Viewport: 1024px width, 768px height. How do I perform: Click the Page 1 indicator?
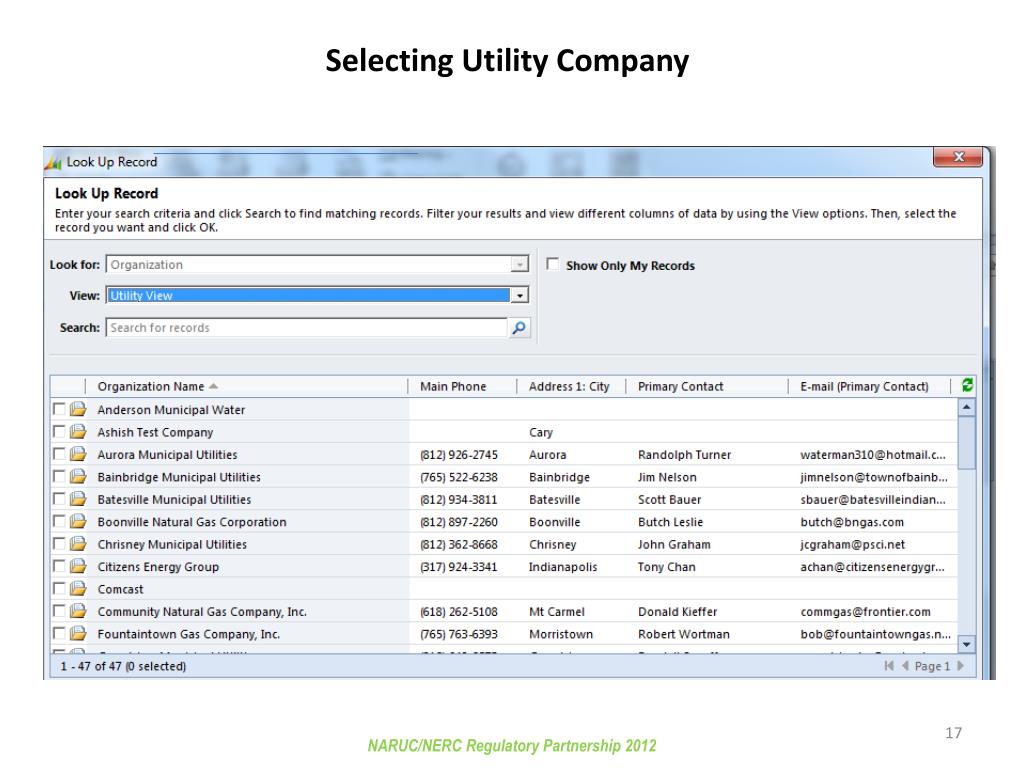[x=932, y=666]
